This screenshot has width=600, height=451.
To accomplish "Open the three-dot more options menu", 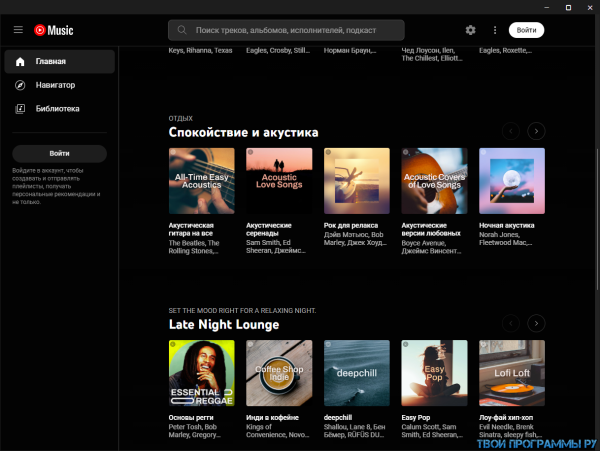I will coord(495,30).
